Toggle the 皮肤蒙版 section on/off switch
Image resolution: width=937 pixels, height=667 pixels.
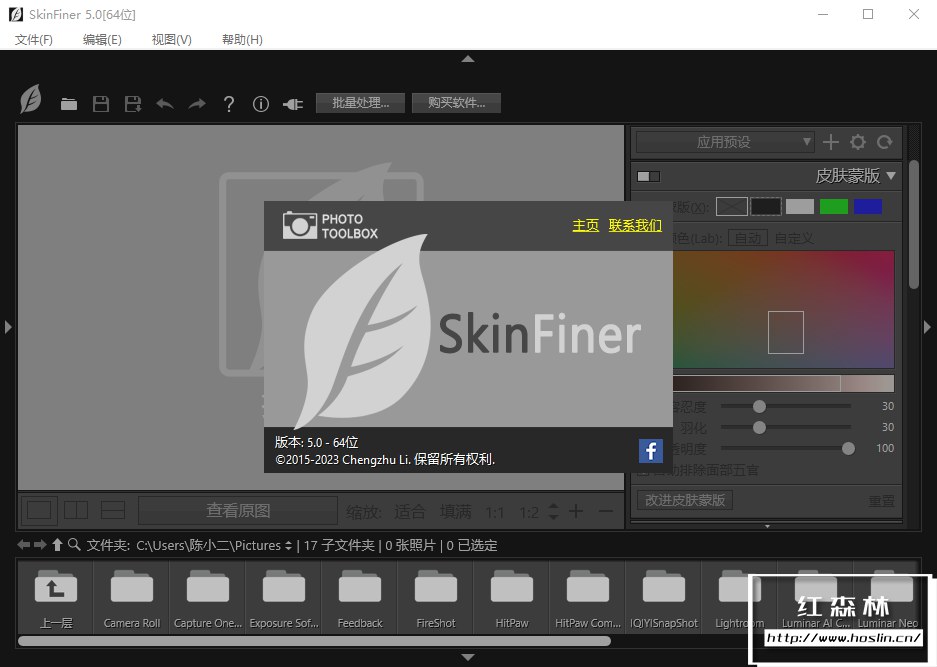tap(648, 176)
